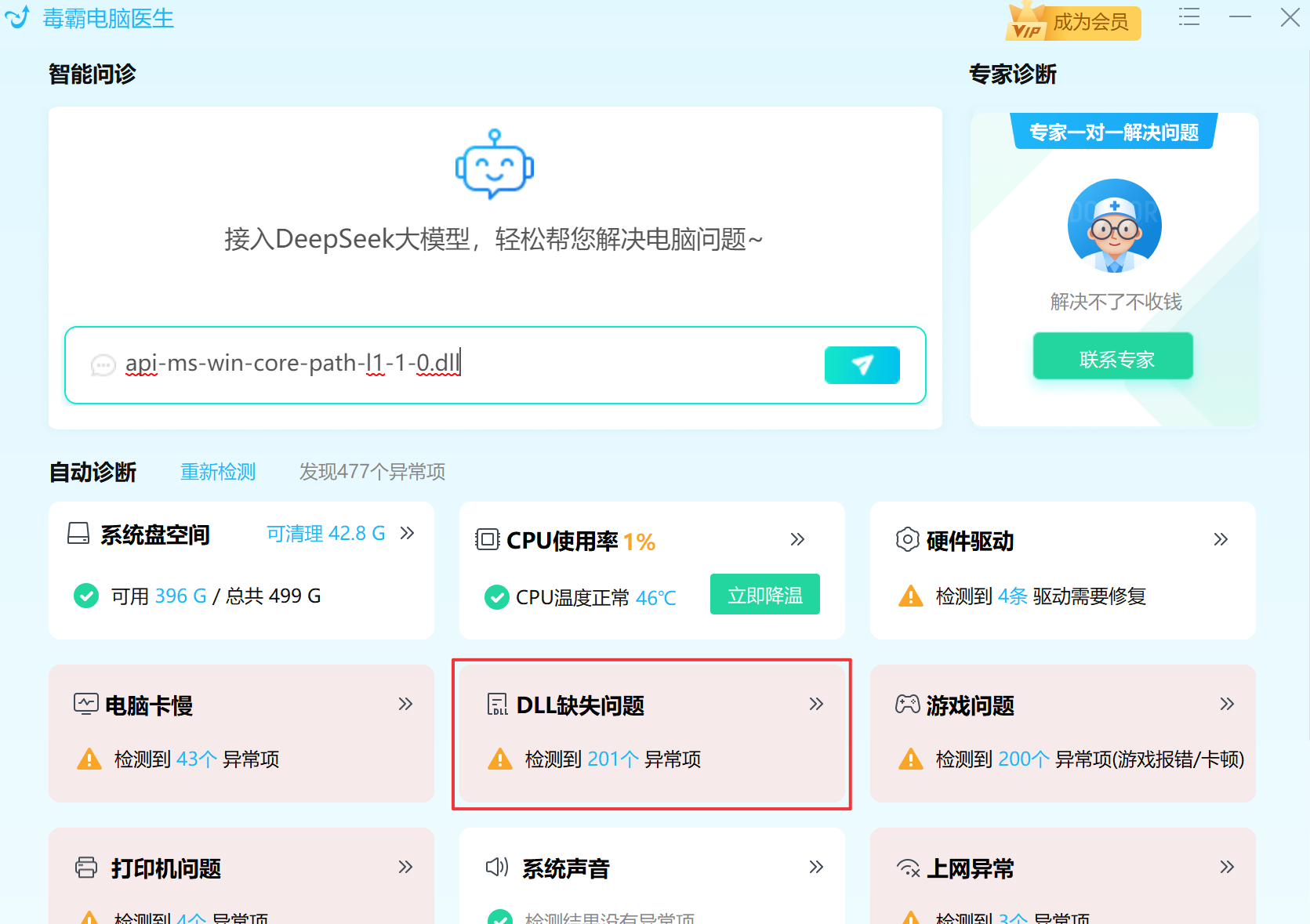
Task: Select the 发现477个异常项 tab
Action: [x=371, y=472]
